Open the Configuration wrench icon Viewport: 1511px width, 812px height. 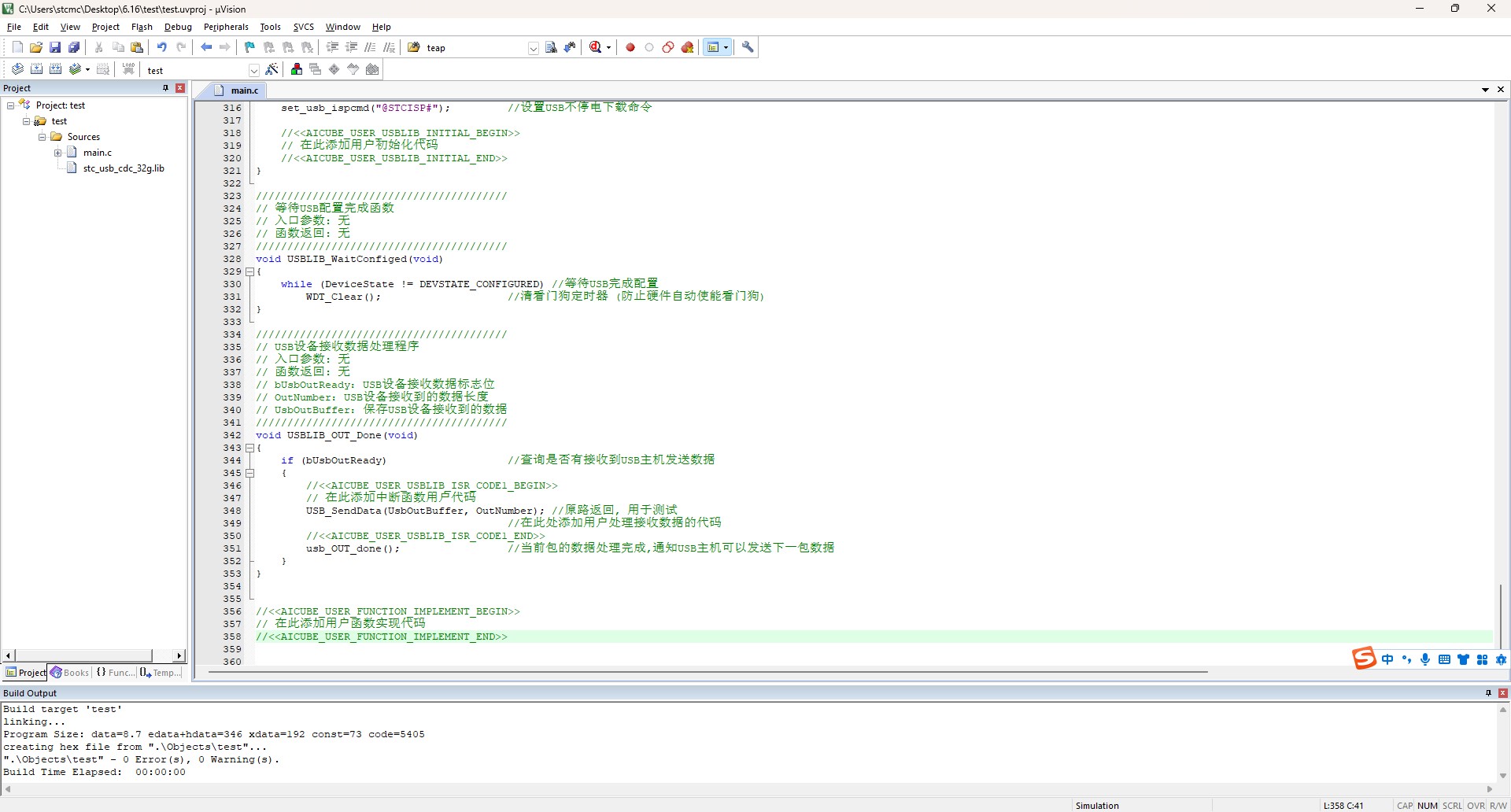748,47
